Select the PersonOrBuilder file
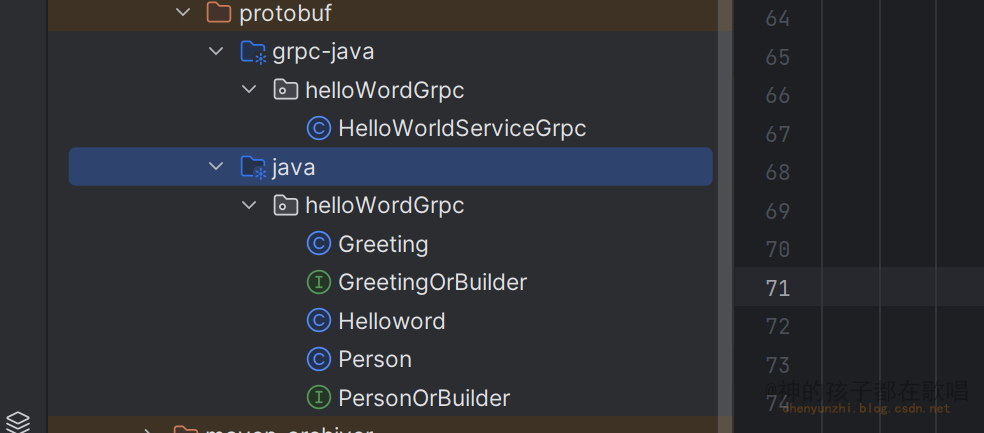984x433 pixels. [424, 398]
